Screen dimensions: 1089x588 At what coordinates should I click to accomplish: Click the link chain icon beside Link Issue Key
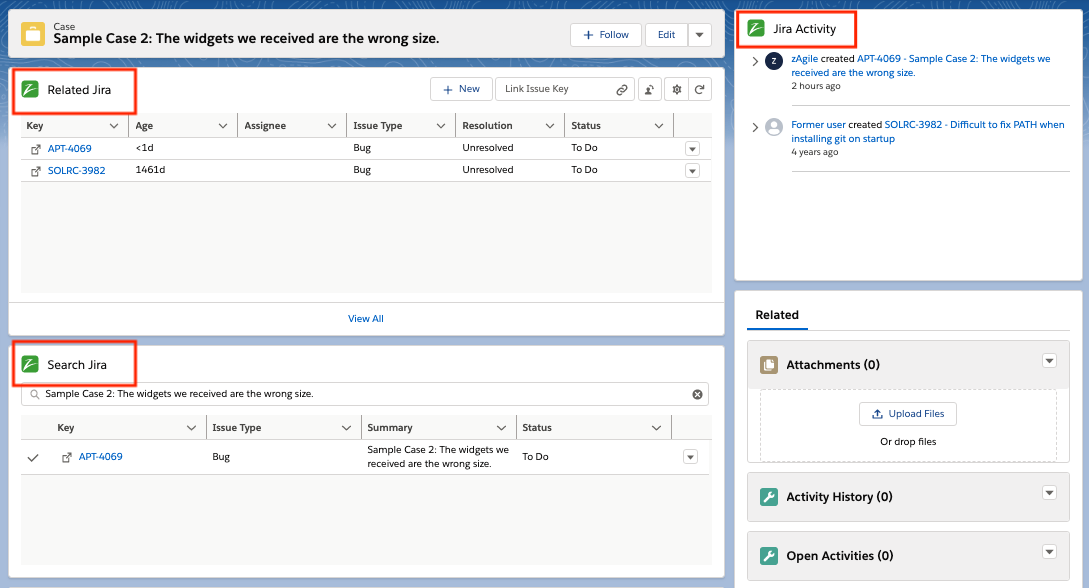coord(622,89)
